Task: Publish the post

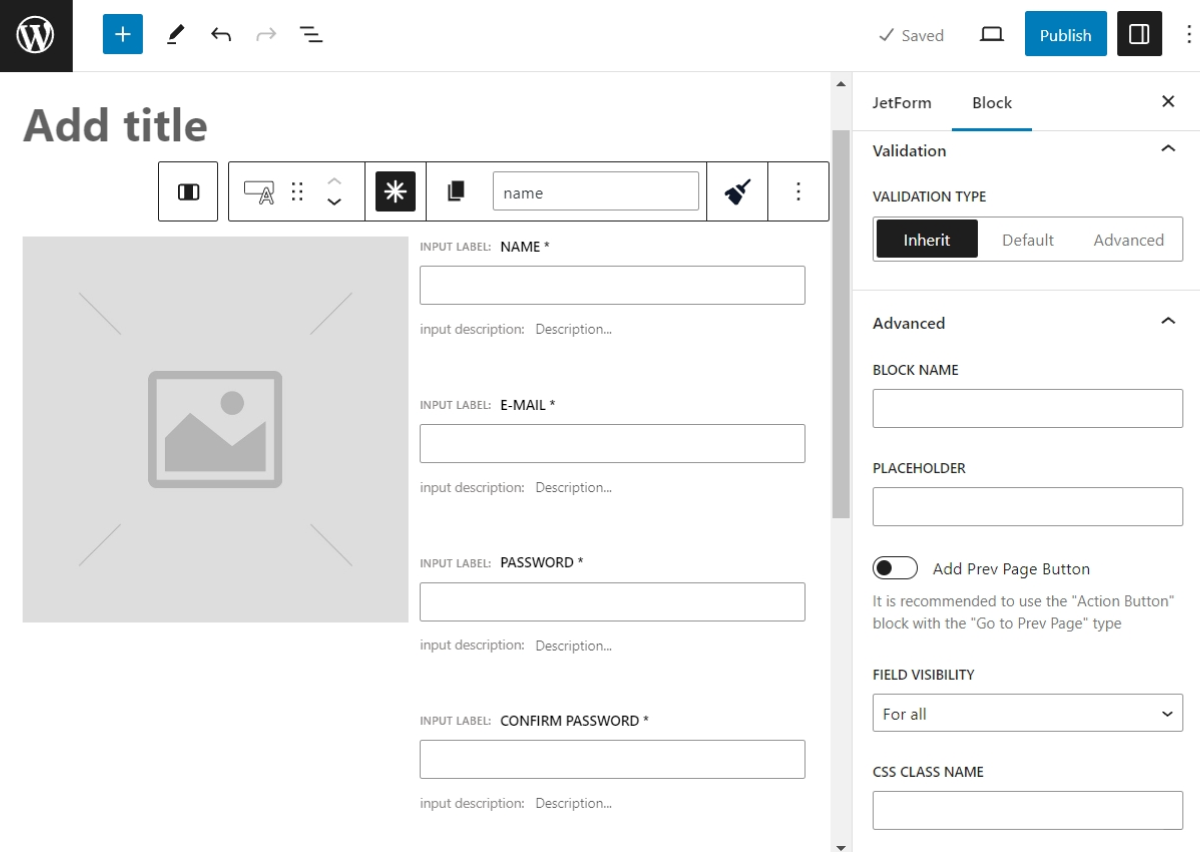Action: click(1065, 34)
